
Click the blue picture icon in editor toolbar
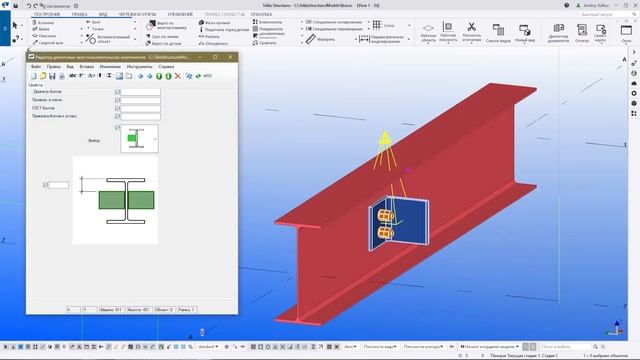point(119,76)
